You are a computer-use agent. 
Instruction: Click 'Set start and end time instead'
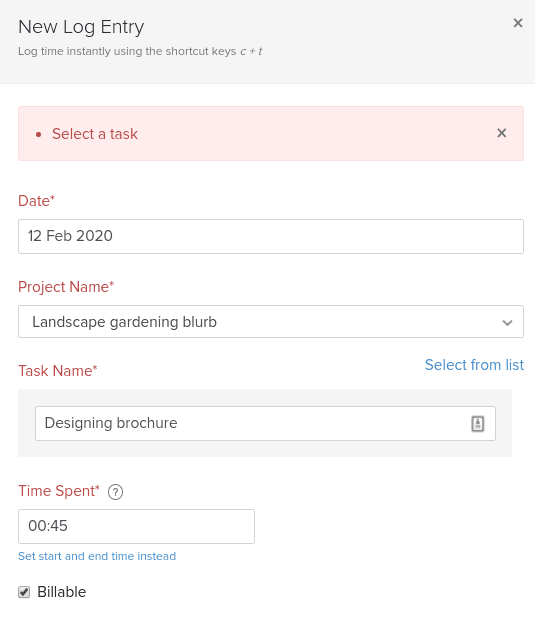(97, 556)
